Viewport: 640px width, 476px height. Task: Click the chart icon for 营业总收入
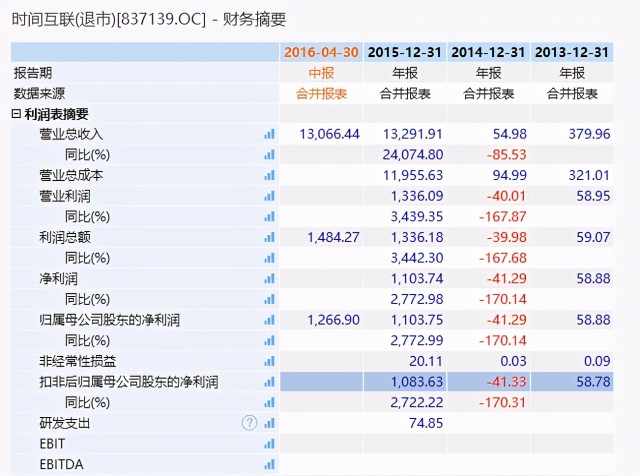click(269, 134)
